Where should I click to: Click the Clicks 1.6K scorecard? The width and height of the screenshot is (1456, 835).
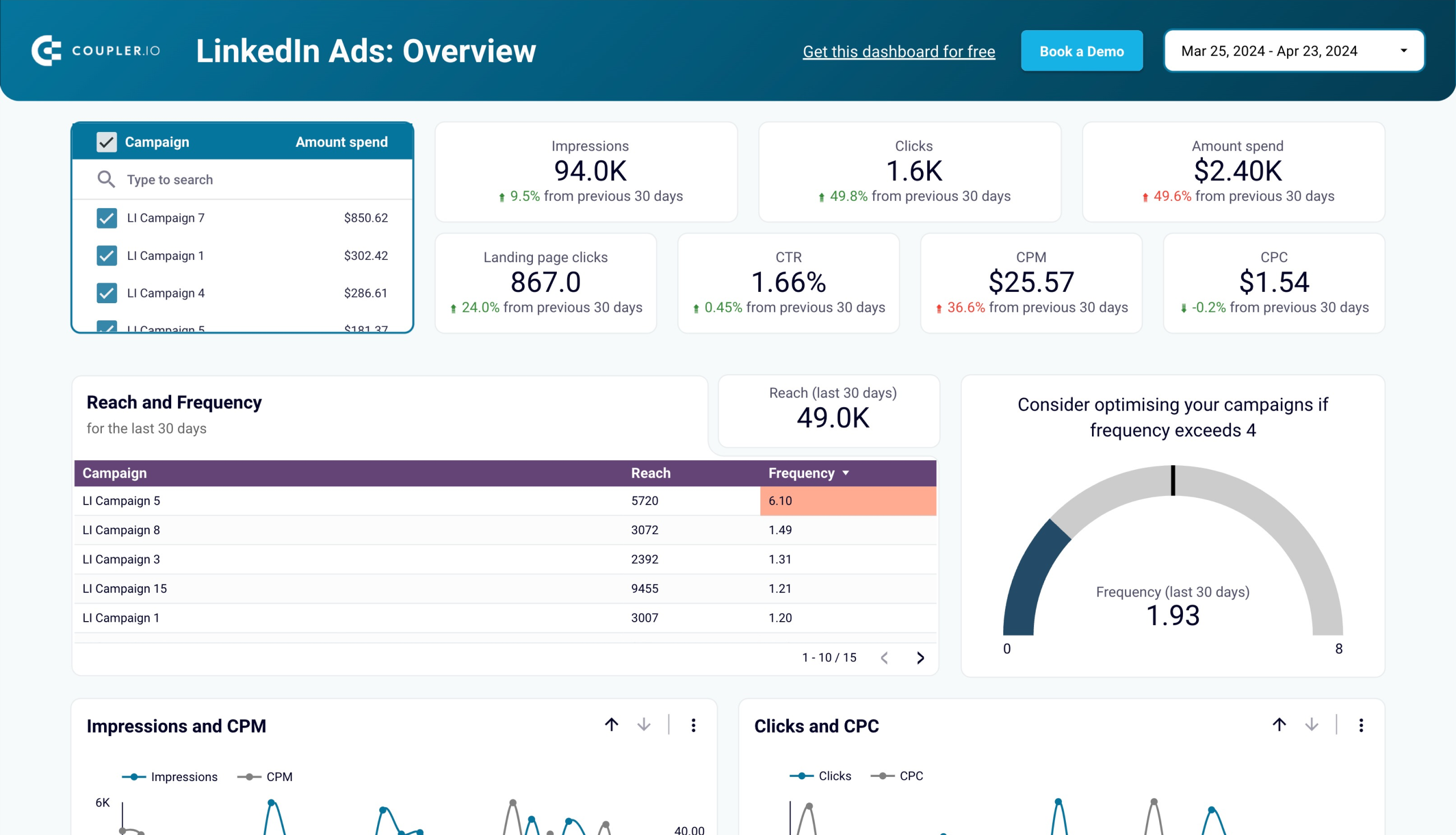point(909,171)
